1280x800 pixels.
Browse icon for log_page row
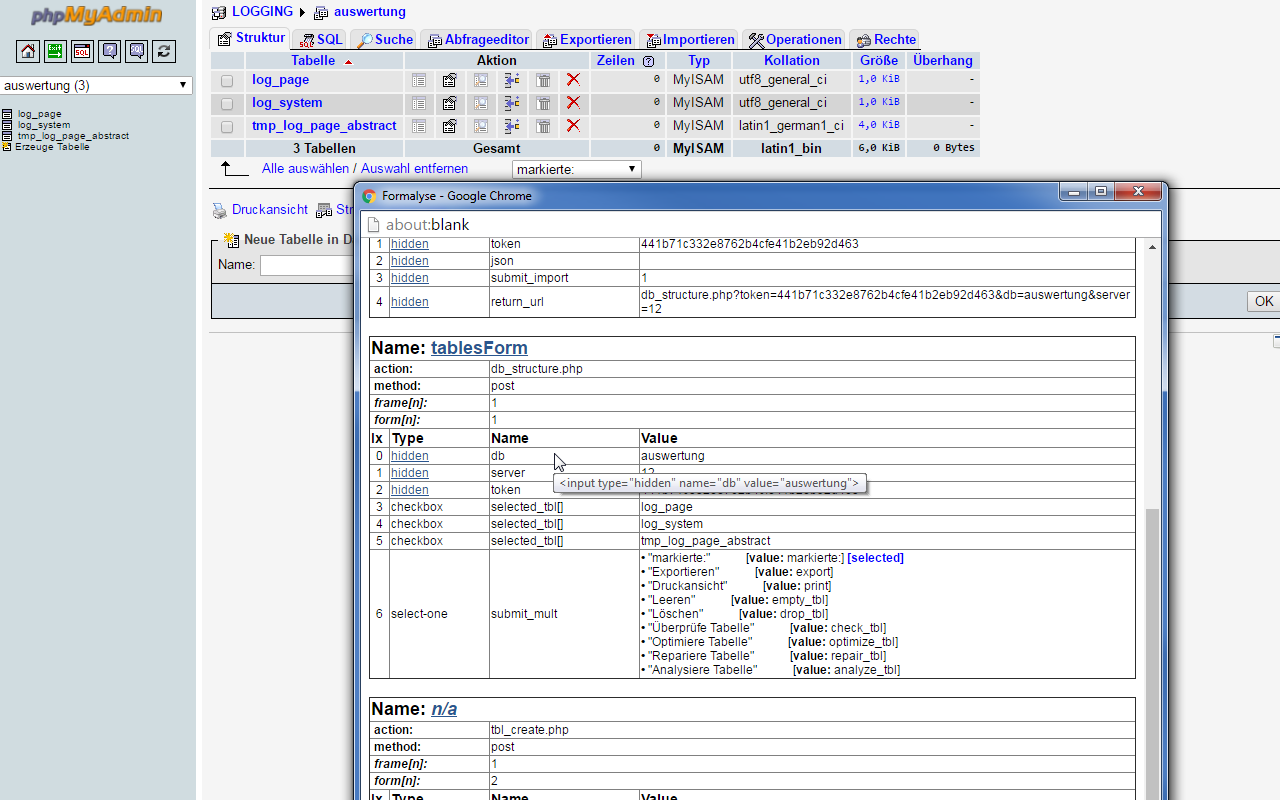pyautogui.click(x=419, y=80)
